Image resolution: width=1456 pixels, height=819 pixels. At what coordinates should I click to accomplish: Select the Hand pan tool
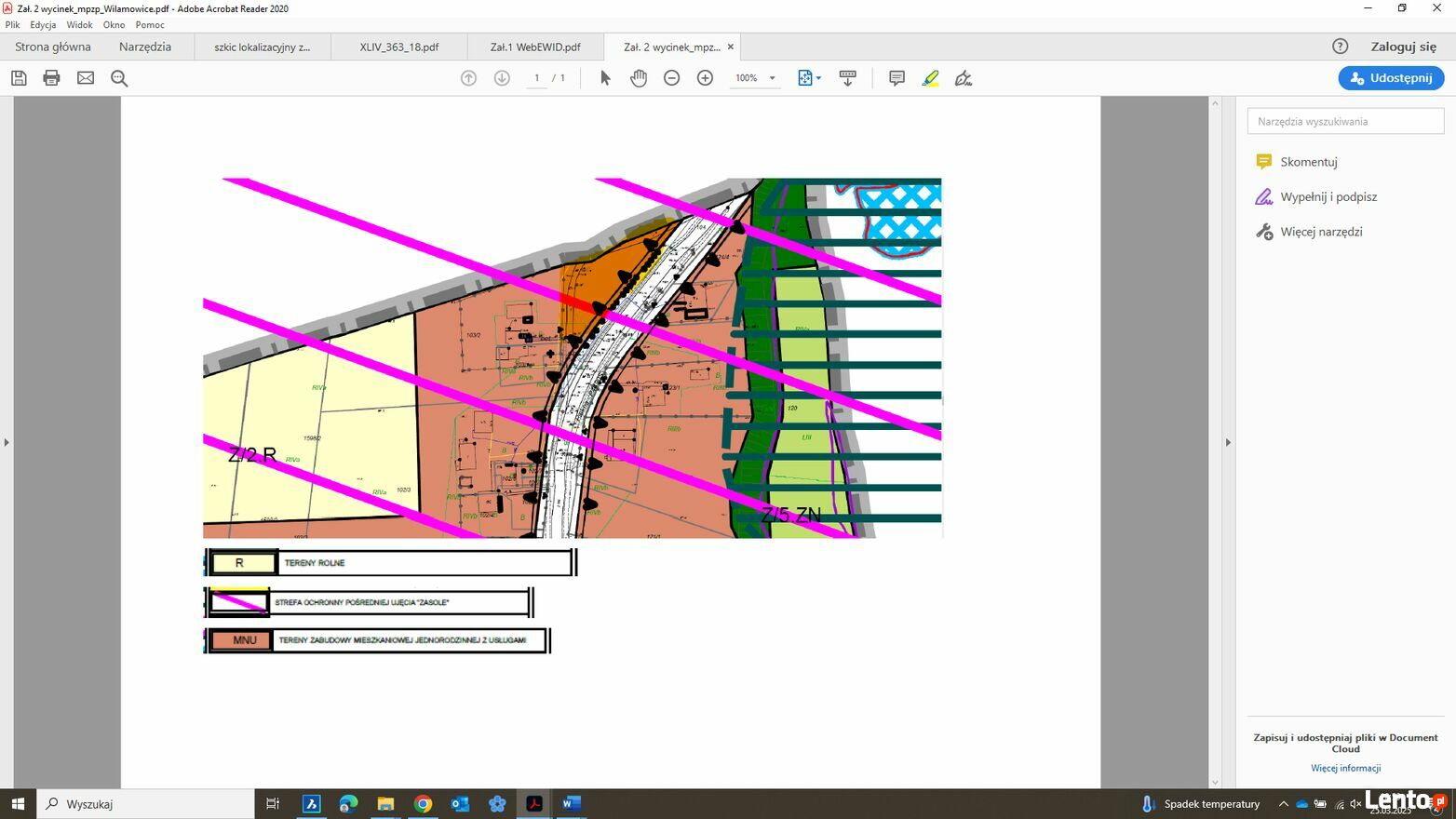tap(638, 78)
